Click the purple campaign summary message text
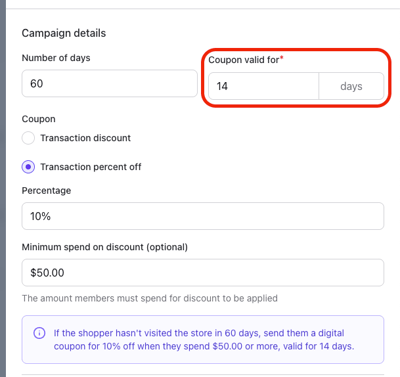 pyautogui.click(x=204, y=340)
